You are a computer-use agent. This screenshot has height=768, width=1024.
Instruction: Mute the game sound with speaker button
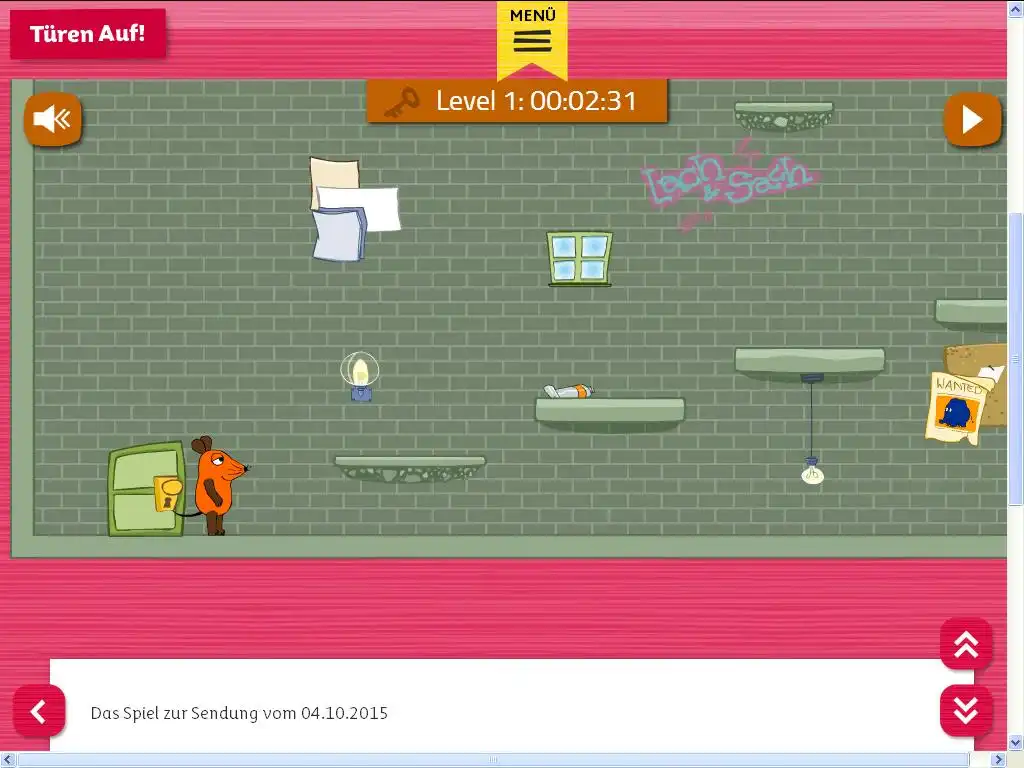click(x=53, y=120)
